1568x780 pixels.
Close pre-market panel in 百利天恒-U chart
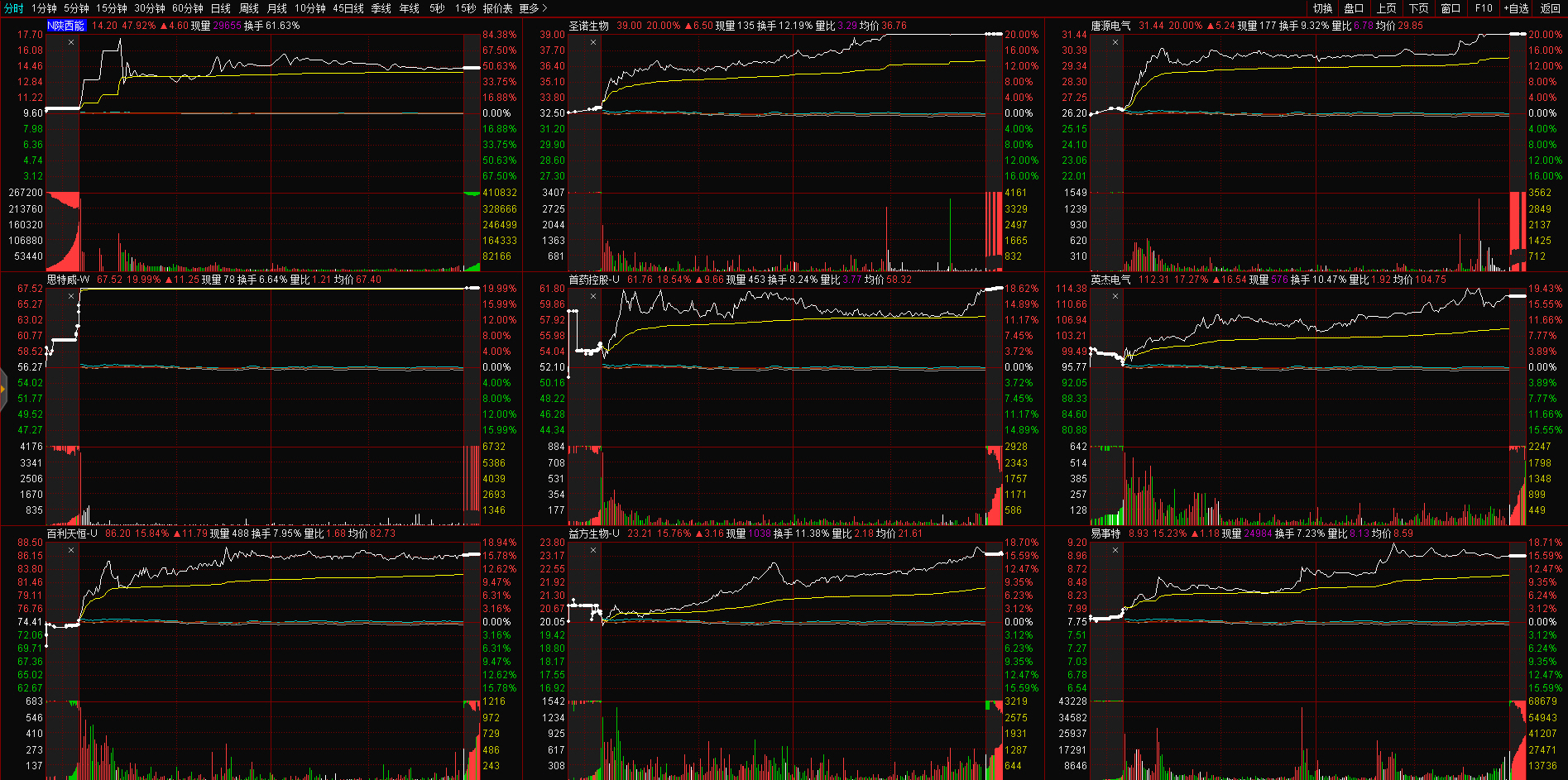71,550
